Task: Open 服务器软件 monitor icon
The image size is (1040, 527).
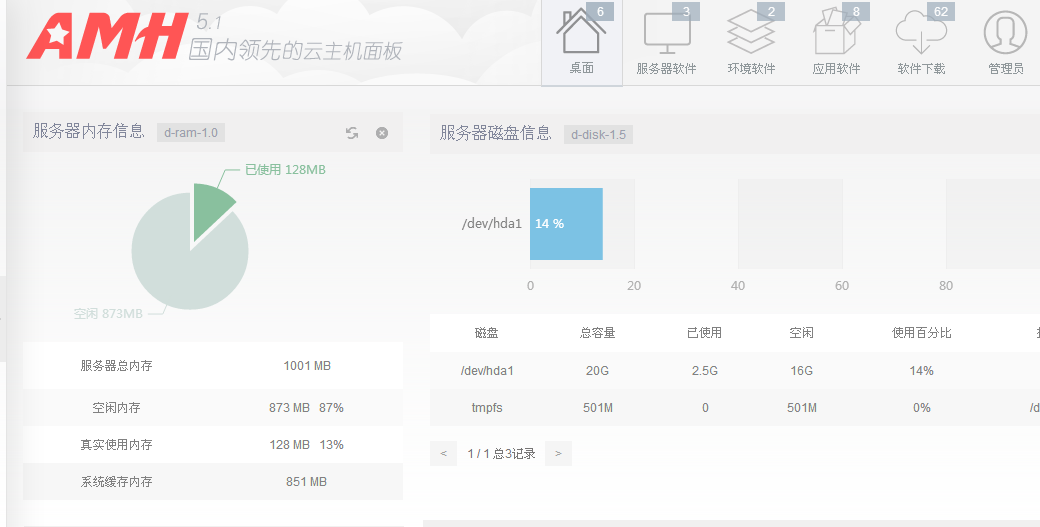Action: (x=666, y=42)
